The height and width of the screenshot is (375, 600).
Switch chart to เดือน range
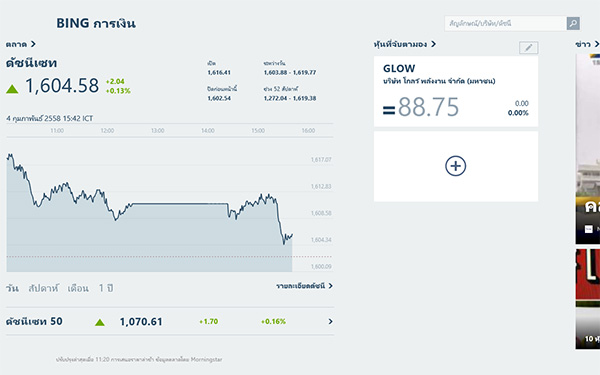78,288
